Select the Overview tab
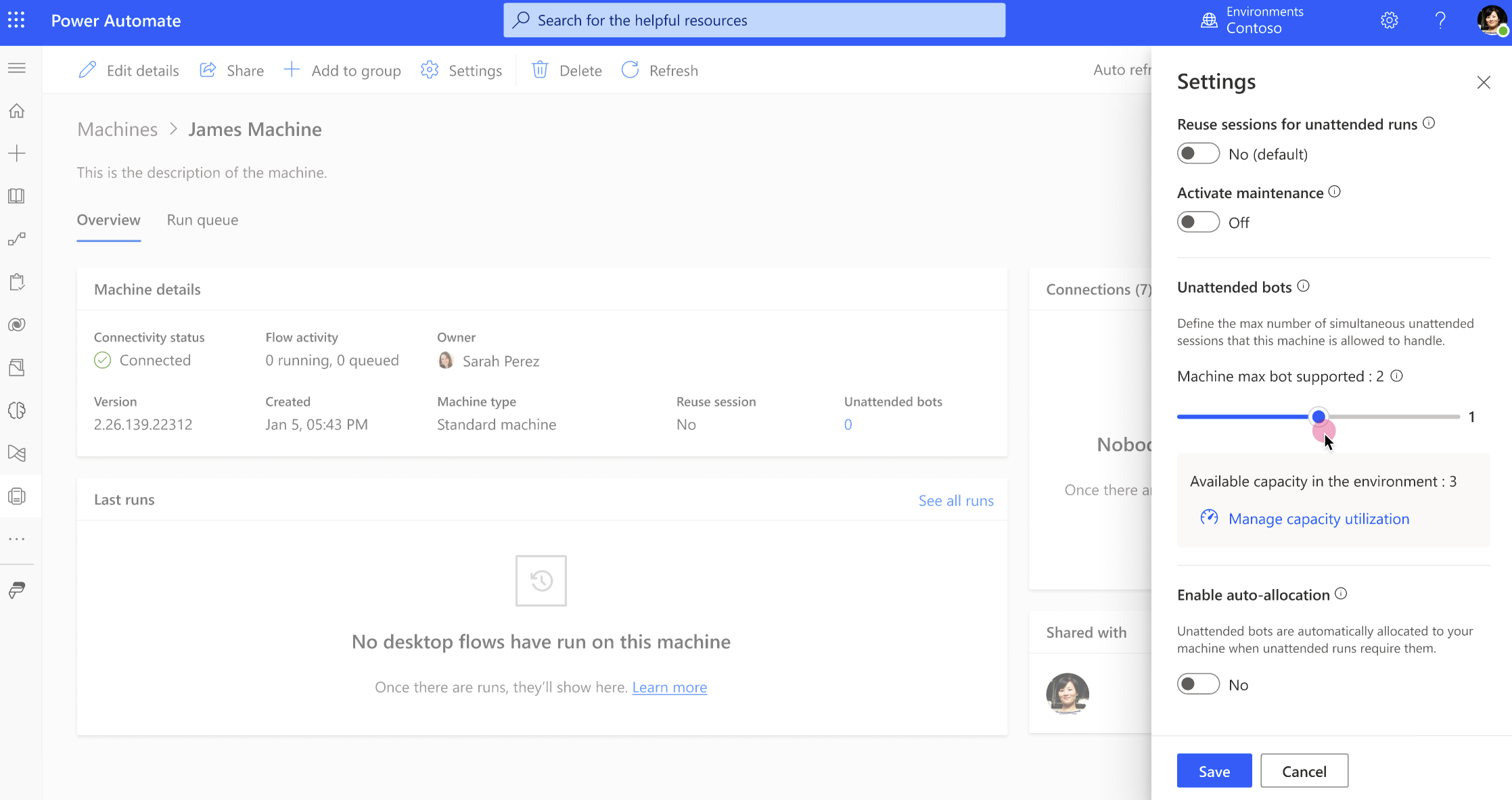The width and height of the screenshot is (1512, 800). 108,219
